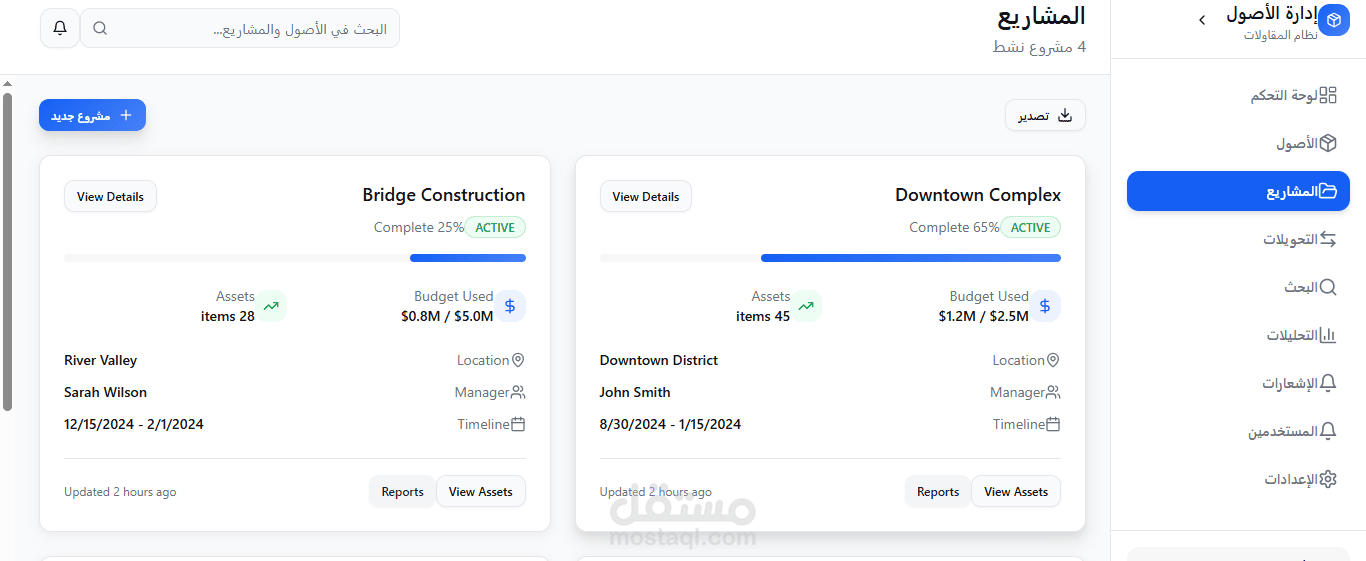Focus the assets and projects search field
The height and width of the screenshot is (561, 1366).
240,28
